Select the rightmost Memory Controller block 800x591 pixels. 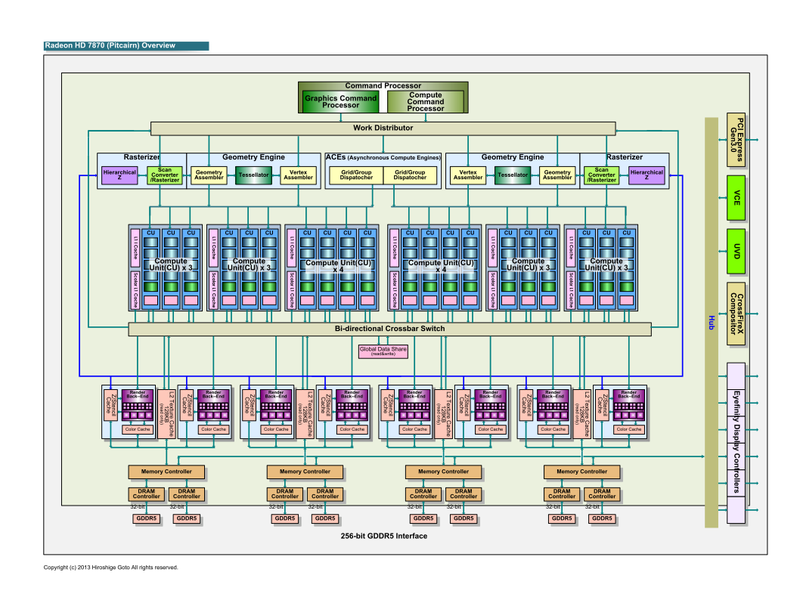[581, 471]
